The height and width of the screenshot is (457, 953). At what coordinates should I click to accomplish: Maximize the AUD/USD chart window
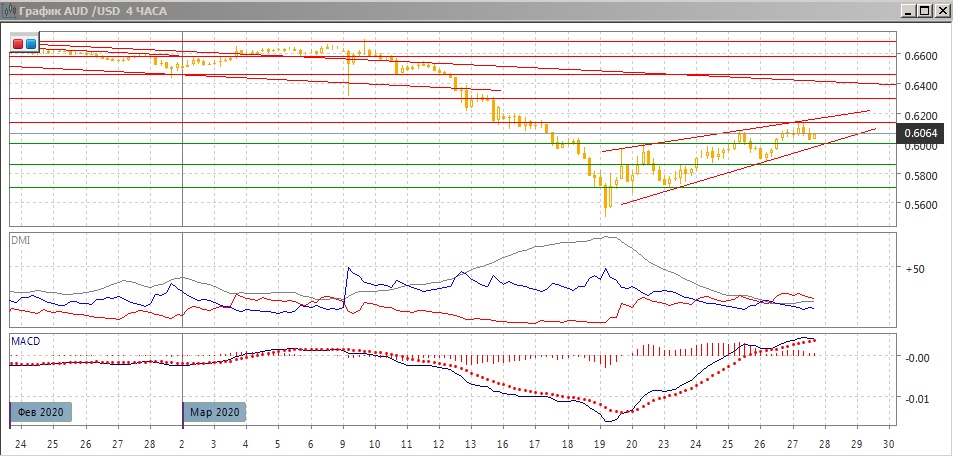click(x=924, y=11)
